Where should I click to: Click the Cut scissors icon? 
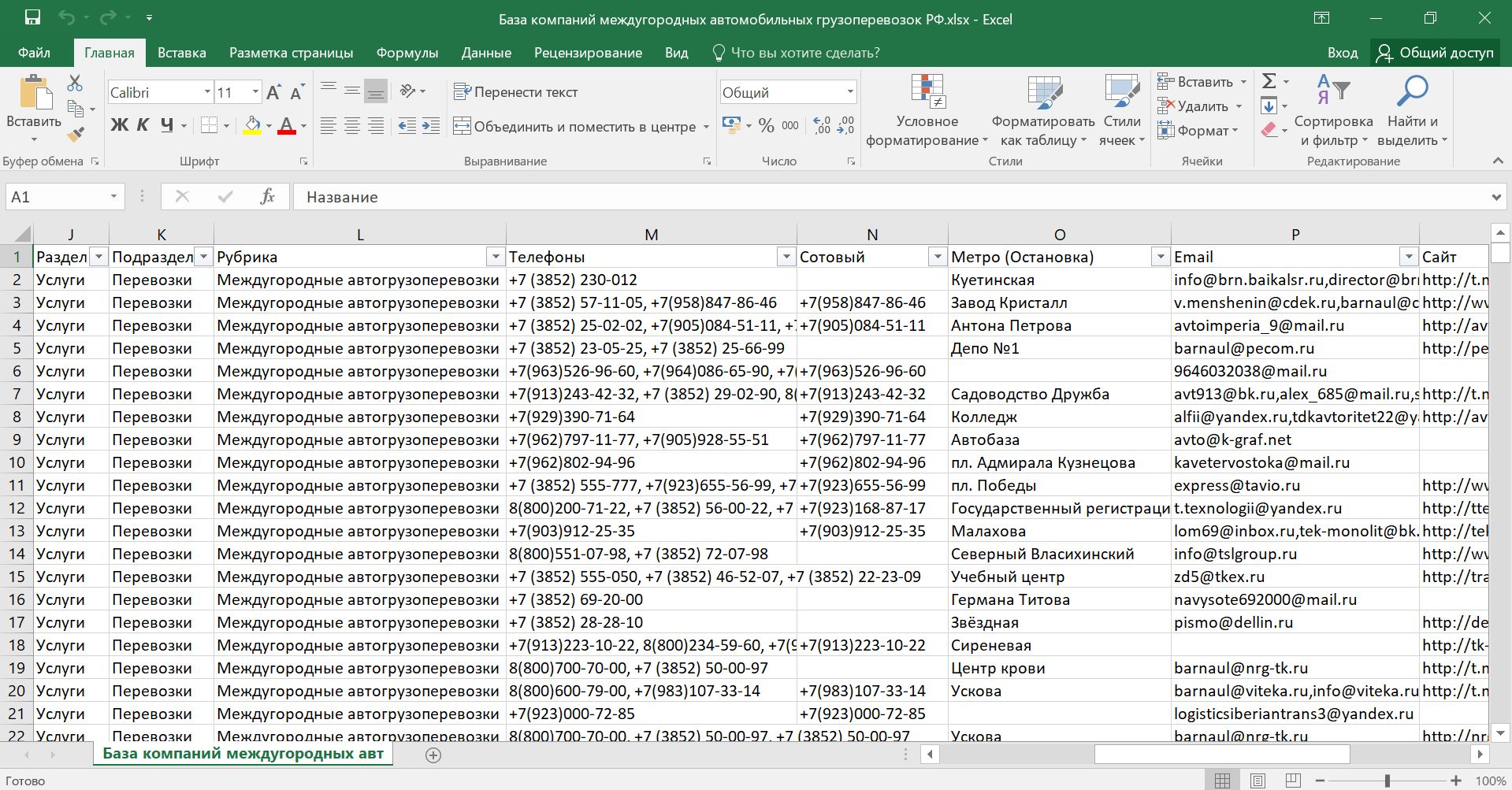tap(75, 83)
